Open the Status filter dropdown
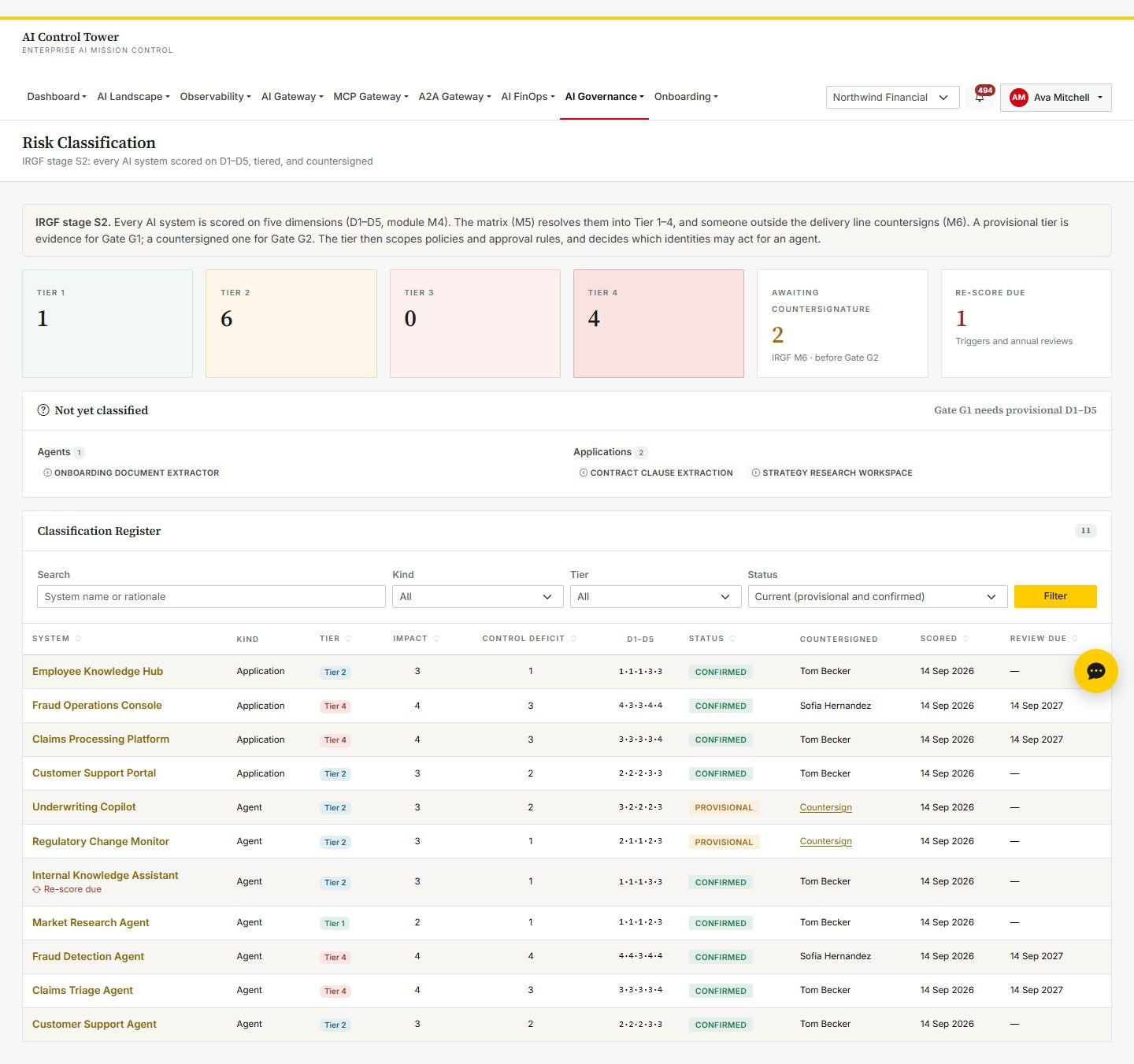Screen dimensions: 1134x1064 pyautogui.click(x=877, y=597)
